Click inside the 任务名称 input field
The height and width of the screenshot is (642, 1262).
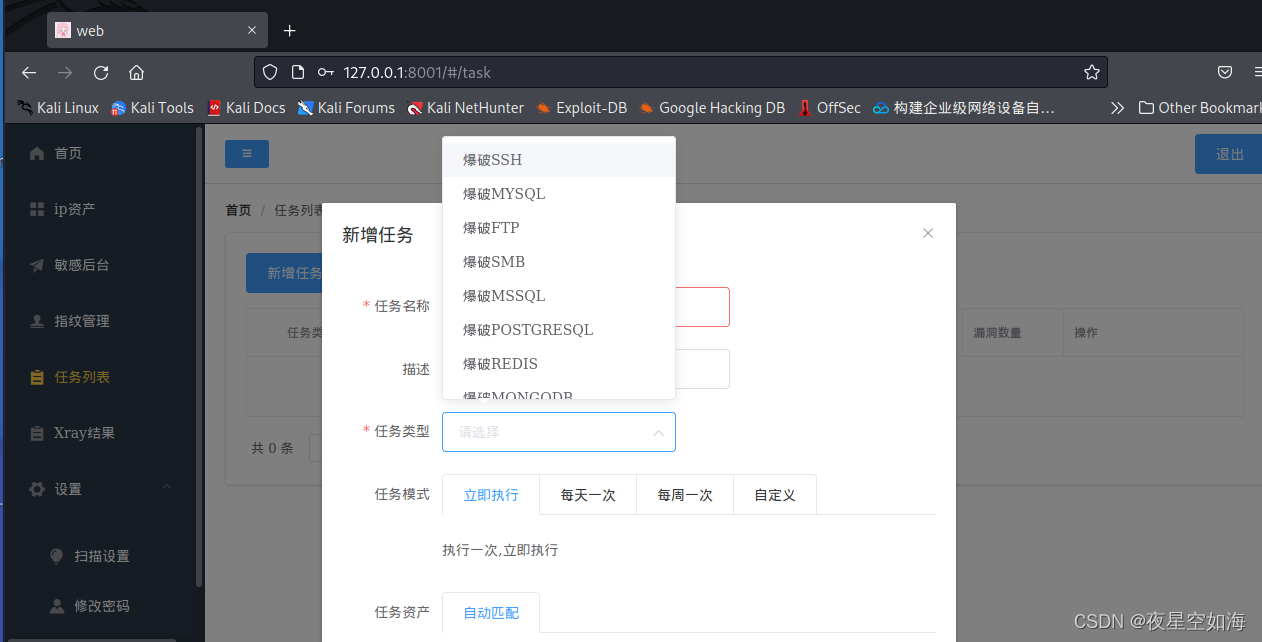point(700,307)
